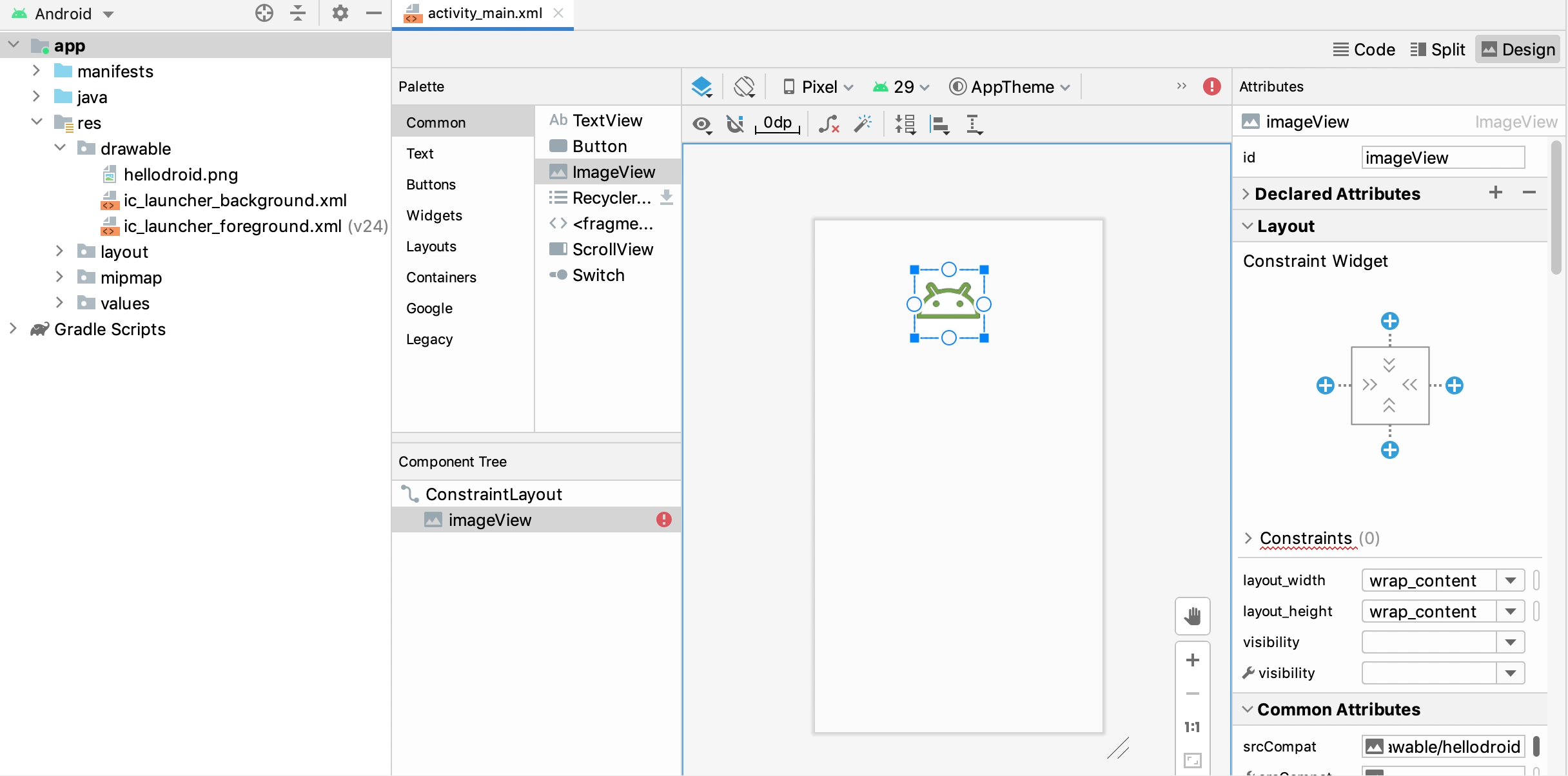Add left constraint plus button

coord(1326,385)
